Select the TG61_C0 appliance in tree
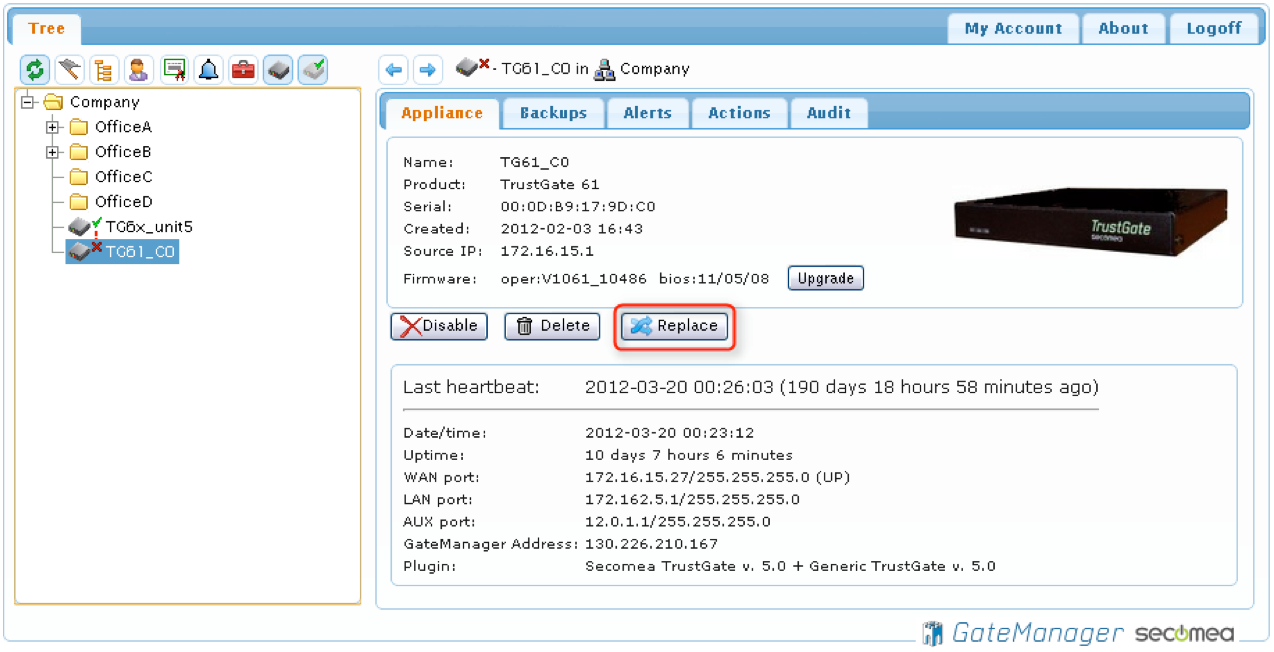 point(141,252)
